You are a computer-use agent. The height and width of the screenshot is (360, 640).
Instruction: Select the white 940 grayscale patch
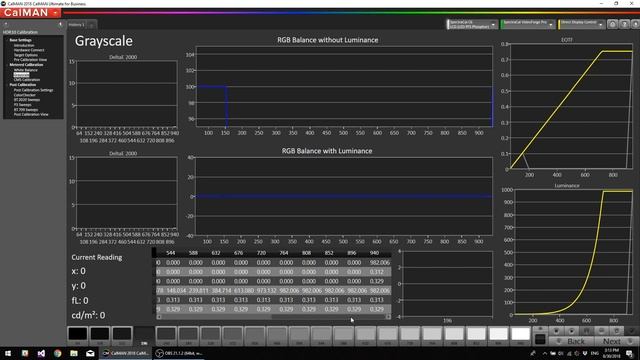click(520, 336)
